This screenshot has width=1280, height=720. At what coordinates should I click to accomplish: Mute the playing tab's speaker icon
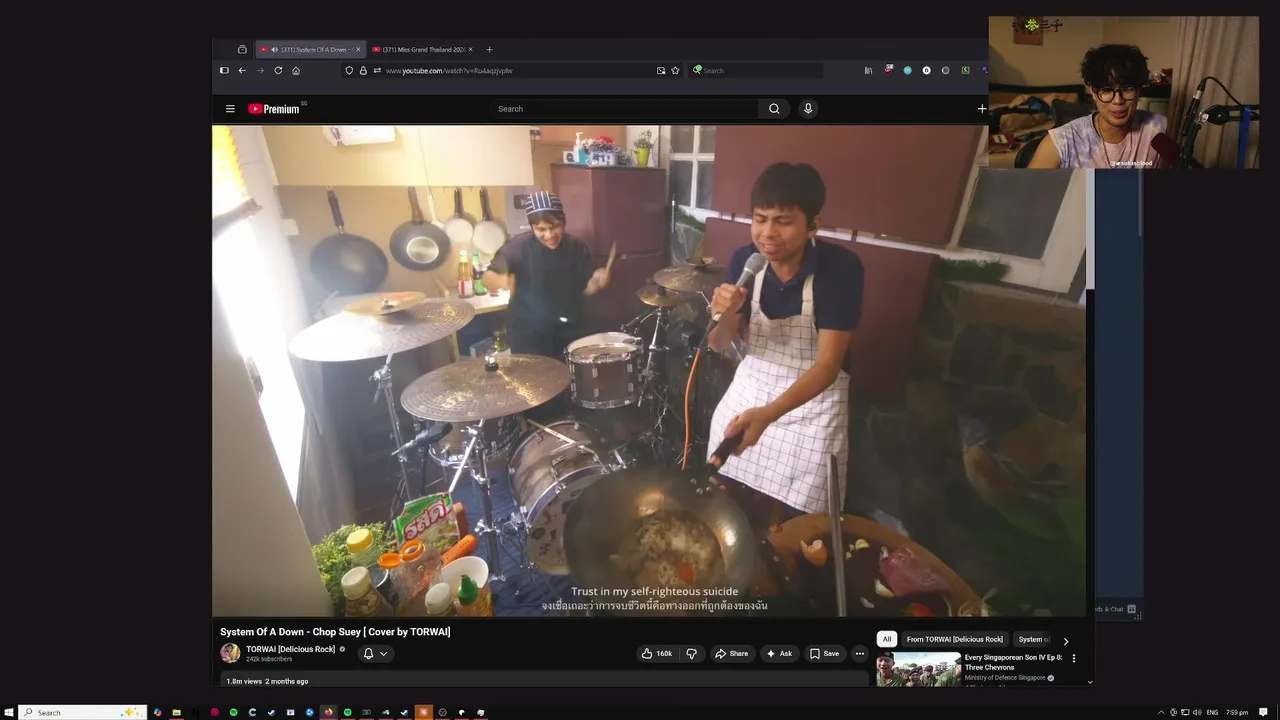tap(274, 49)
